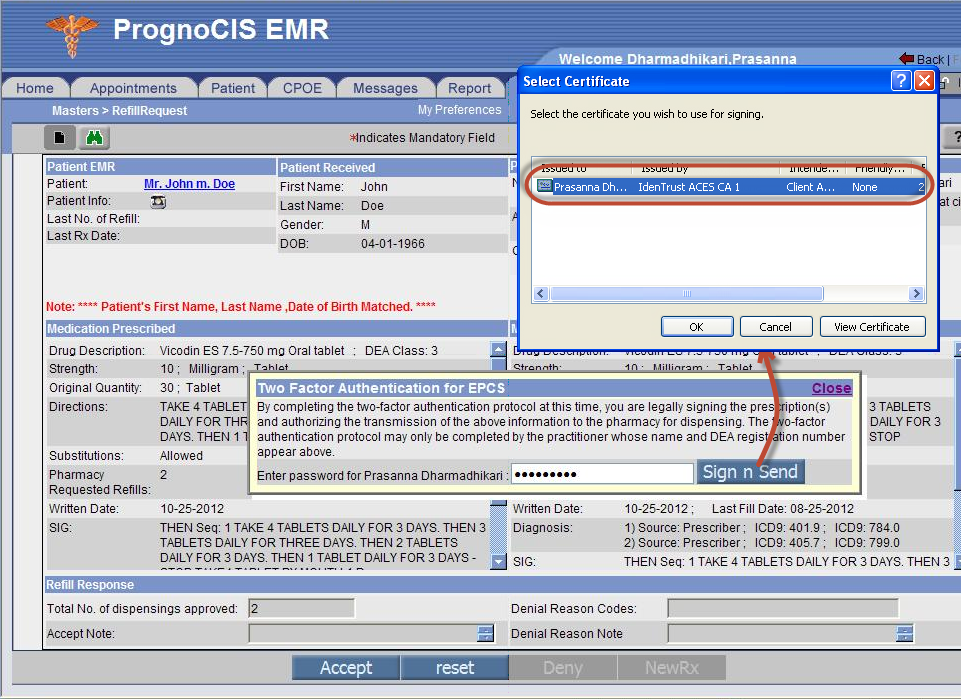This screenshot has width=961, height=699.
Task: Click the NewRx button
Action: click(x=672, y=667)
